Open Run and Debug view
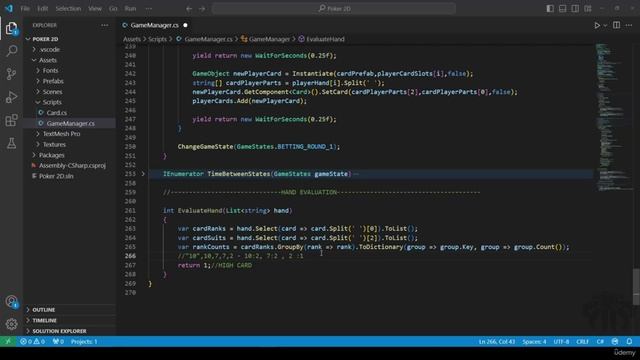Screen dimensions: 640x360 (x=11, y=97)
